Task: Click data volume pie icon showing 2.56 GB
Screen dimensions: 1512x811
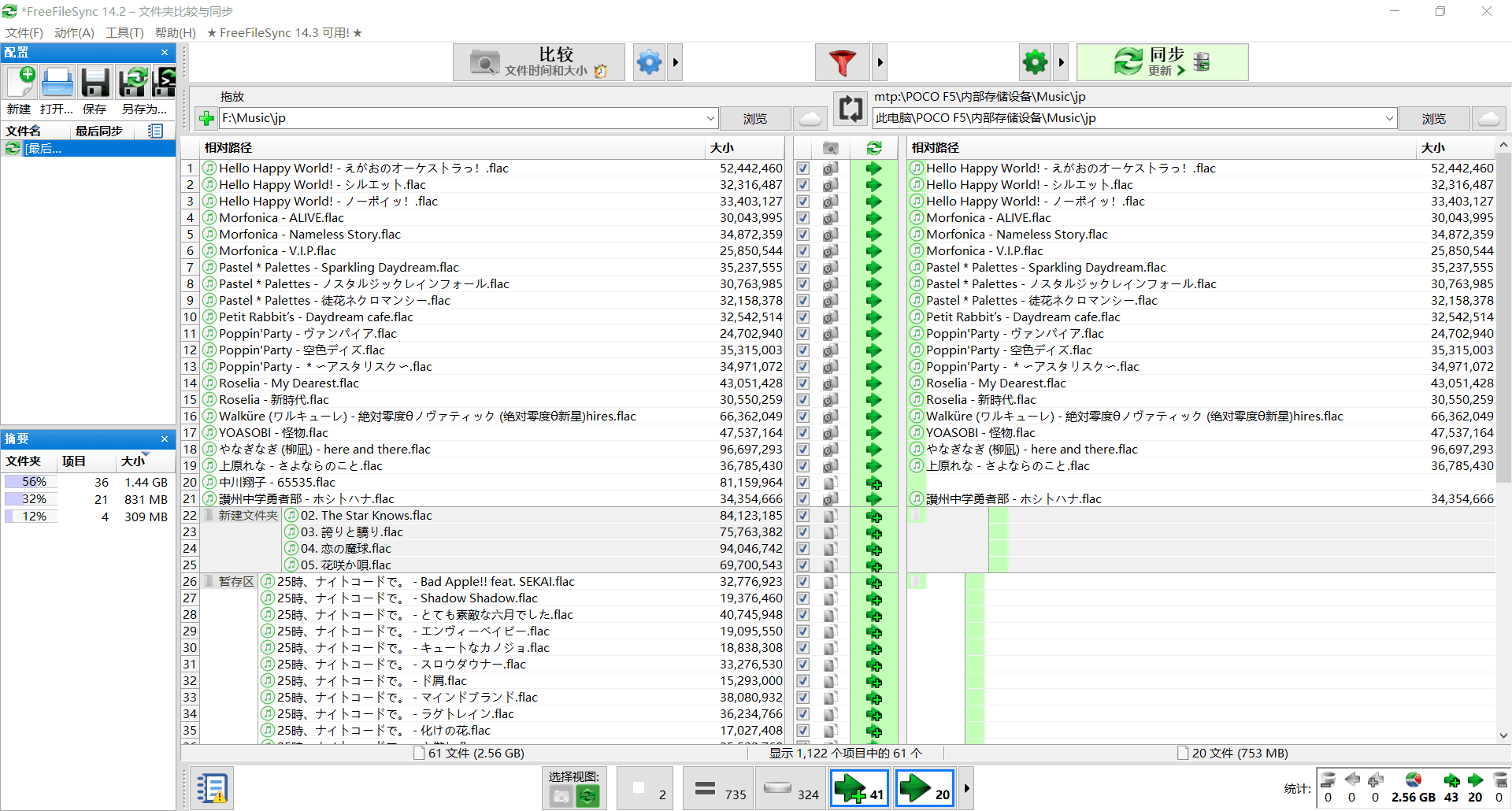Action: click(x=1414, y=780)
